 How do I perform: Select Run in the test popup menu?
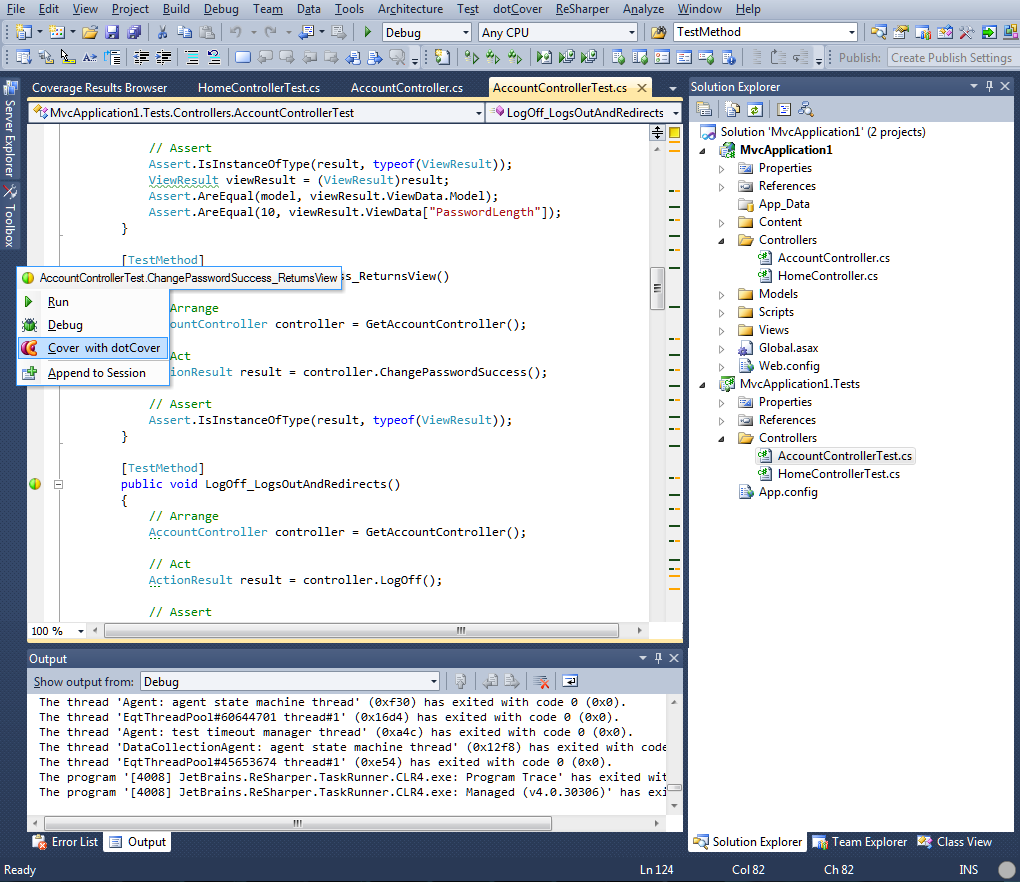(x=93, y=302)
